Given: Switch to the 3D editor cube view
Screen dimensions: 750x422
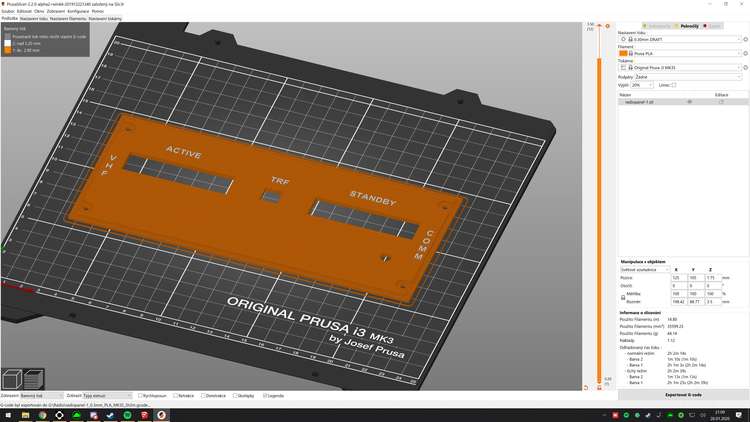Looking at the screenshot, I should (x=12, y=379).
